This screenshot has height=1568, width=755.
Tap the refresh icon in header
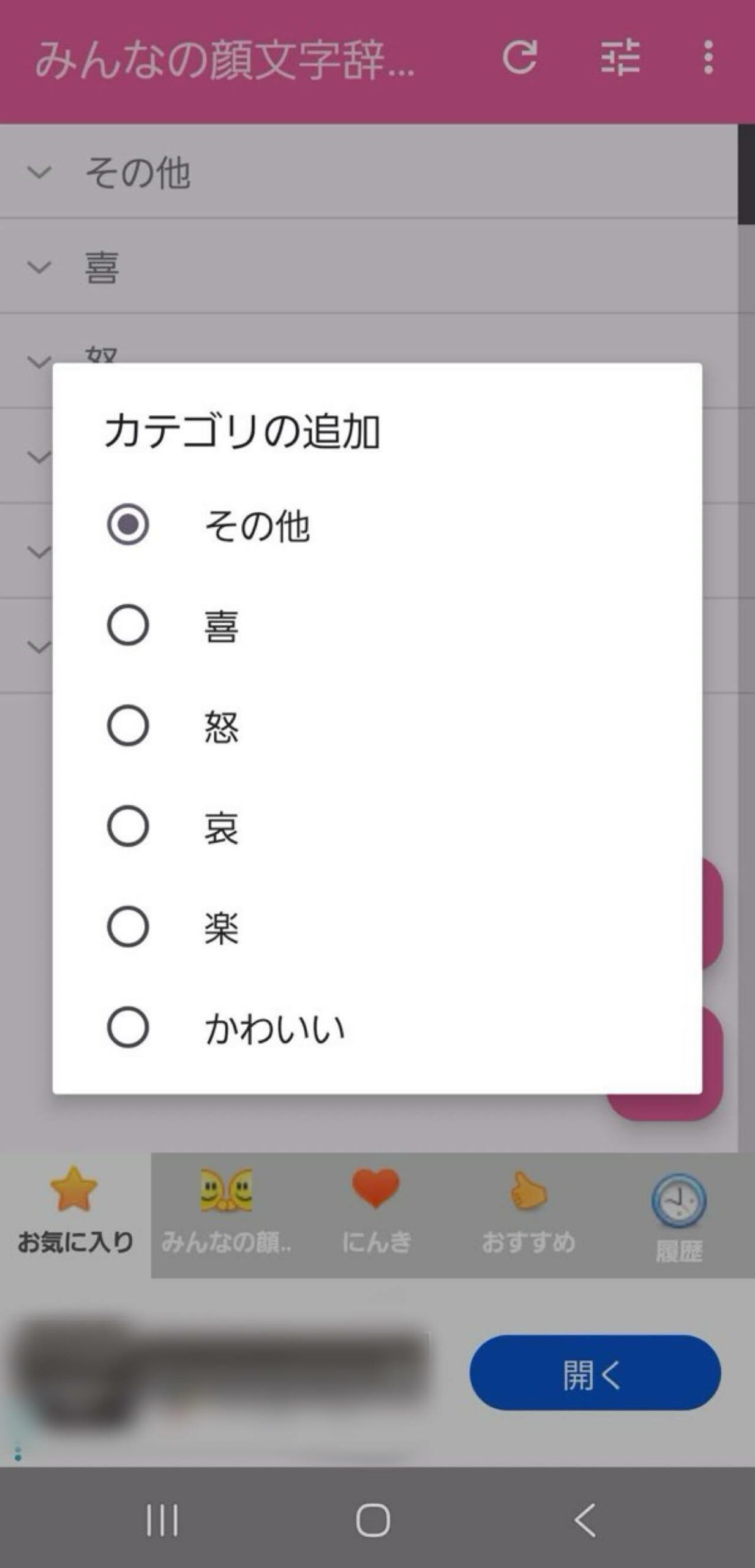(520, 58)
